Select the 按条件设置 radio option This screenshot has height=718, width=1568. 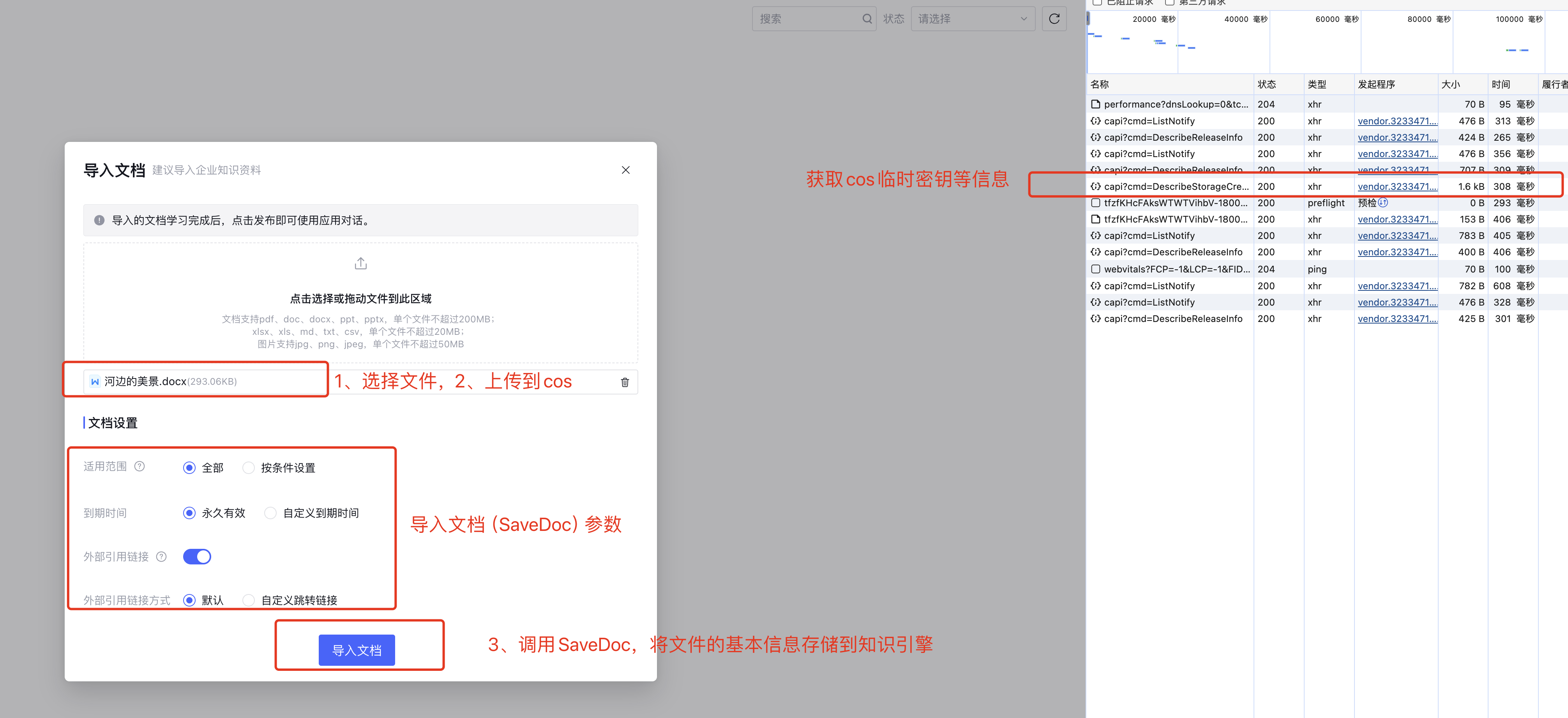tap(248, 468)
